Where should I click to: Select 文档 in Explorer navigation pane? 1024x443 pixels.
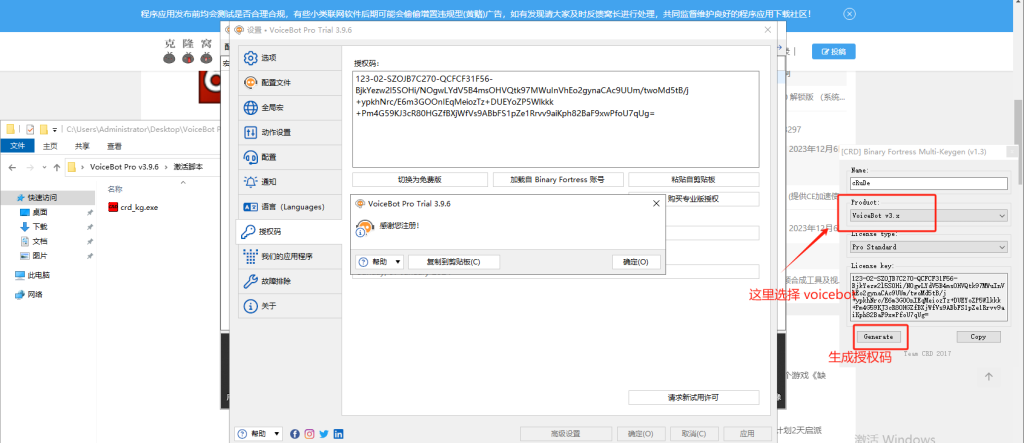click(40, 241)
